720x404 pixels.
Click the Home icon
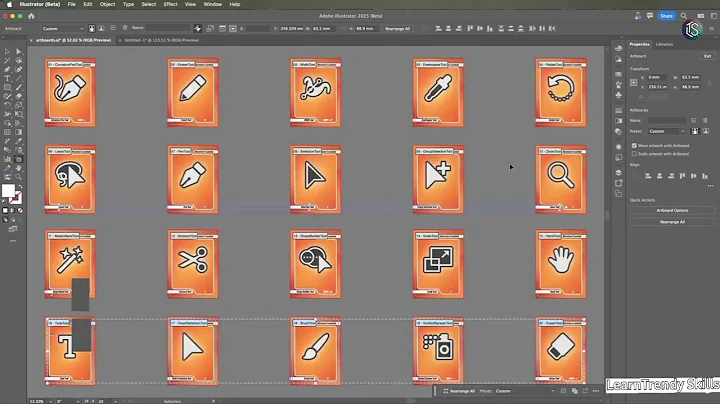point(31,16)
